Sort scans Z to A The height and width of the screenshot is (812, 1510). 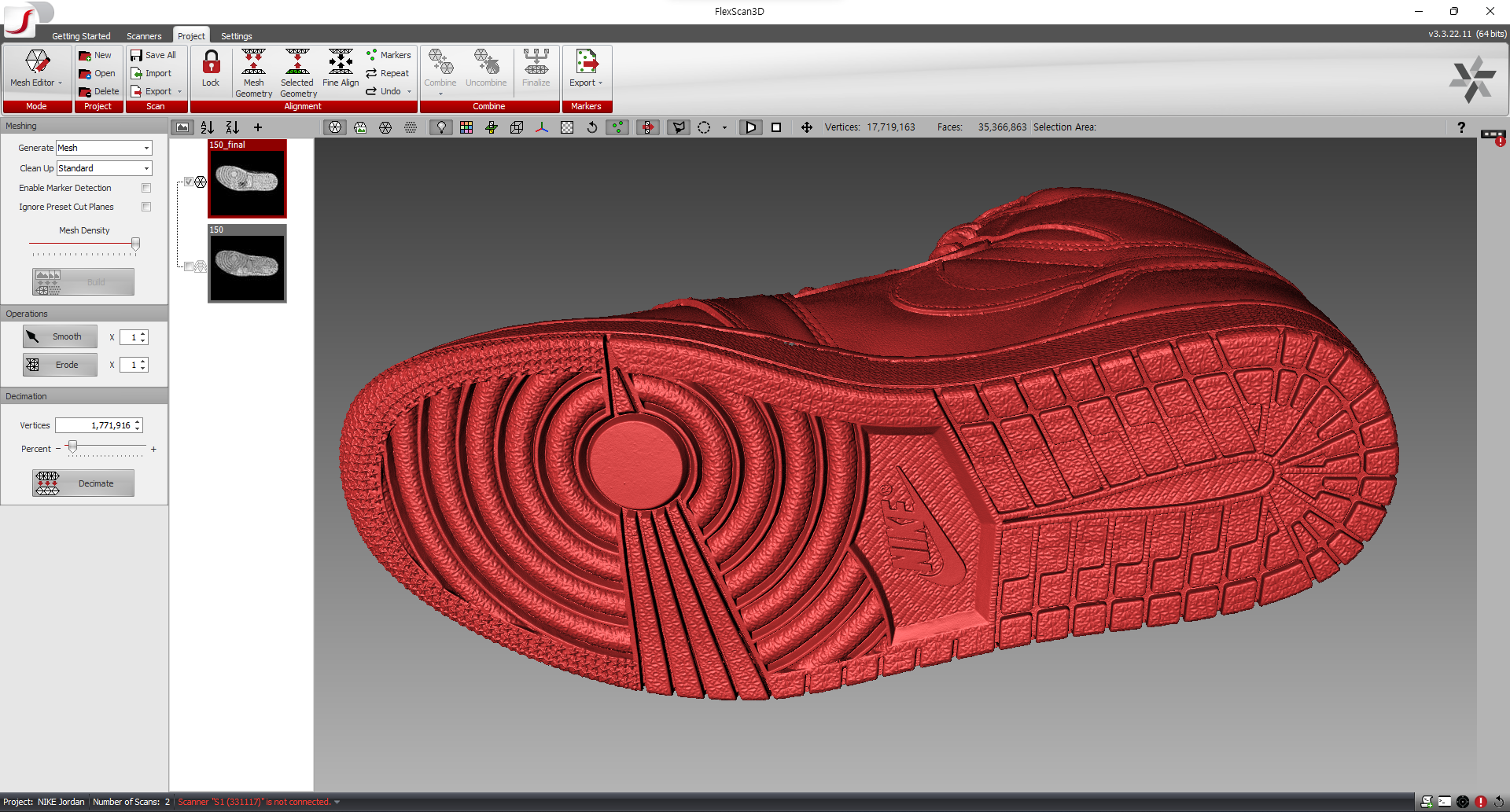[232, 127]
